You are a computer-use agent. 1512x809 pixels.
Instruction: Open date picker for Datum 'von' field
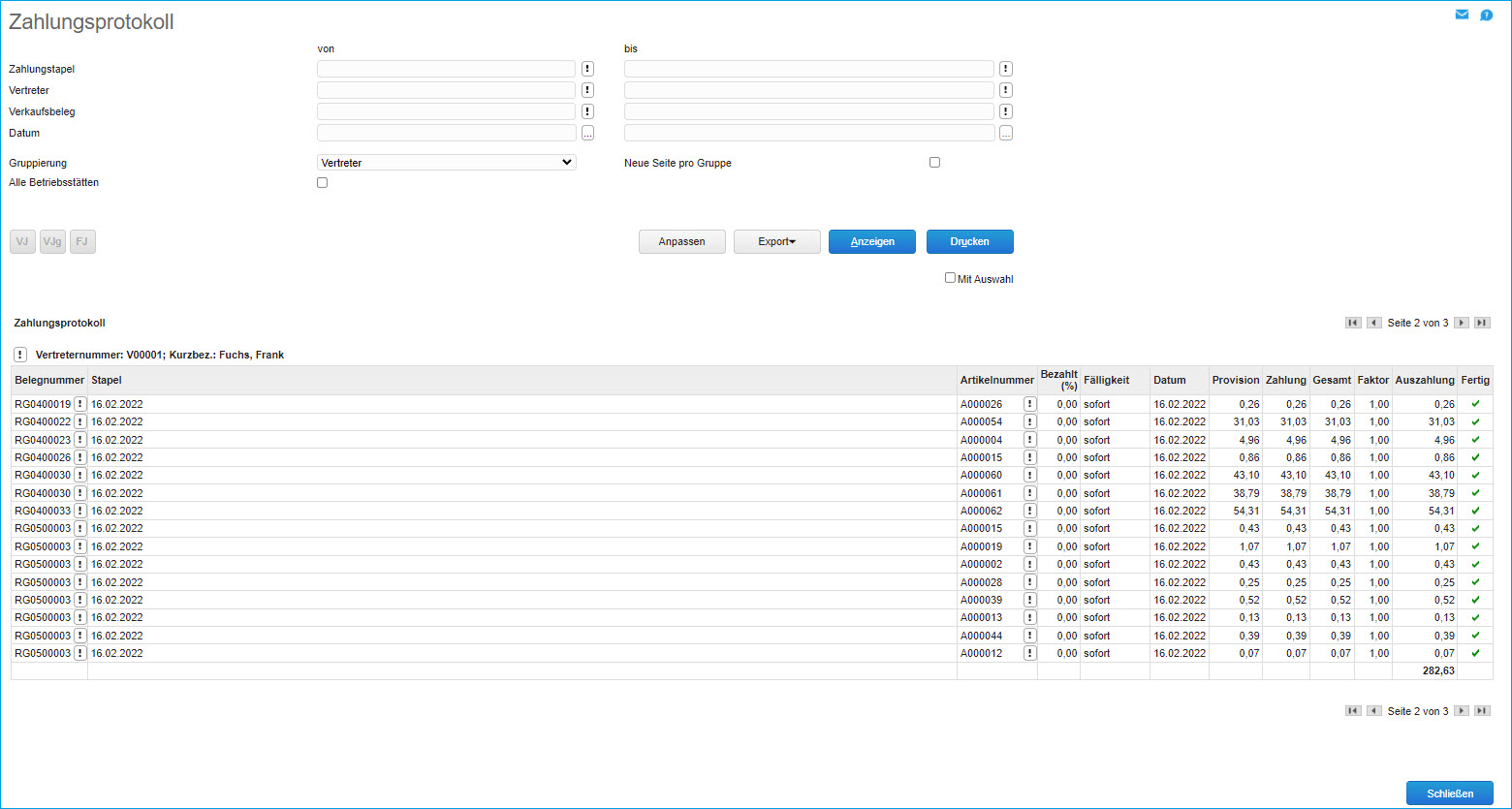click(x=587, y=134)
